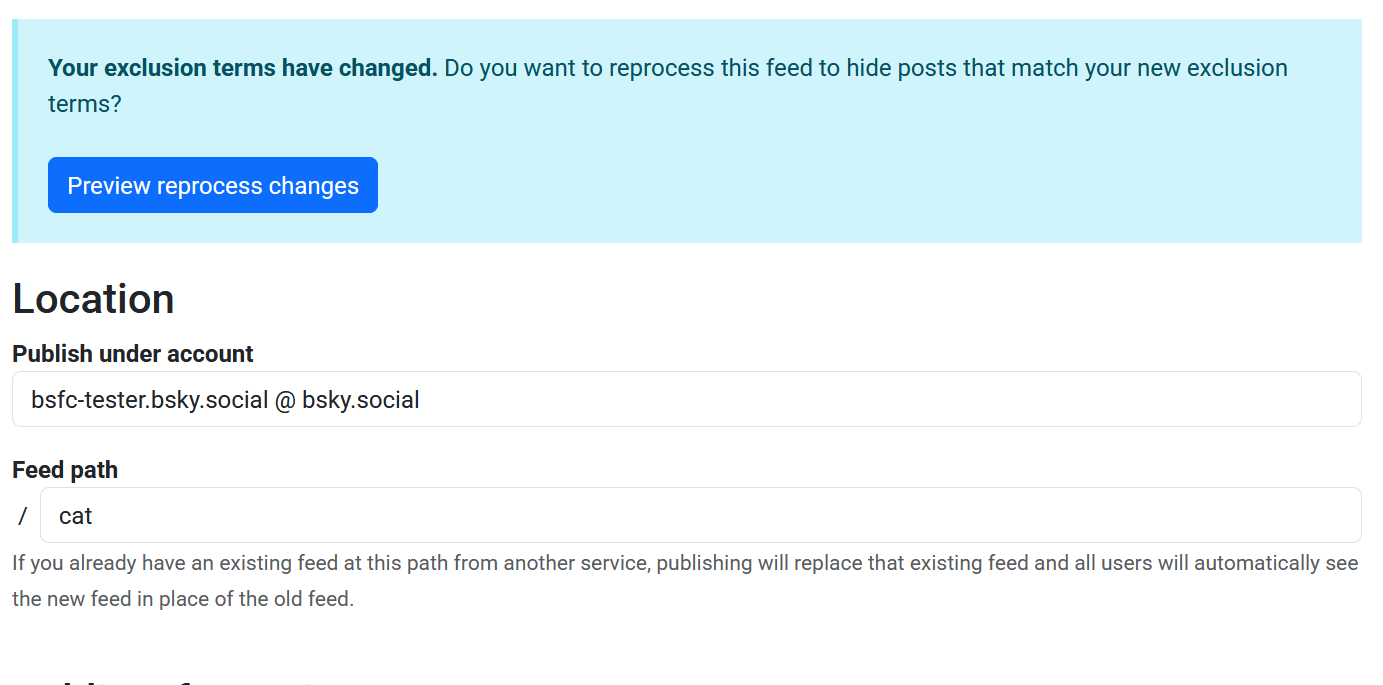
Task: Click the @ symbol in the account field
Action: click(285, 400)
